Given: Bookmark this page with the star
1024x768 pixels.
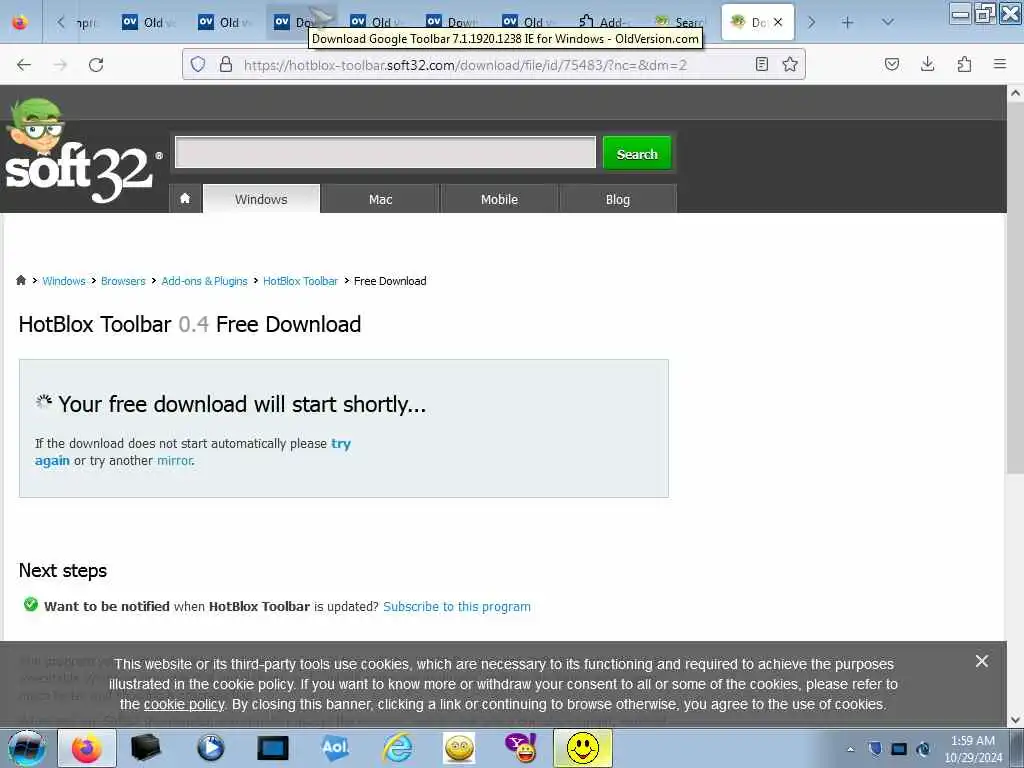Looking at the screenshot, I should click(x=790, y=64).
